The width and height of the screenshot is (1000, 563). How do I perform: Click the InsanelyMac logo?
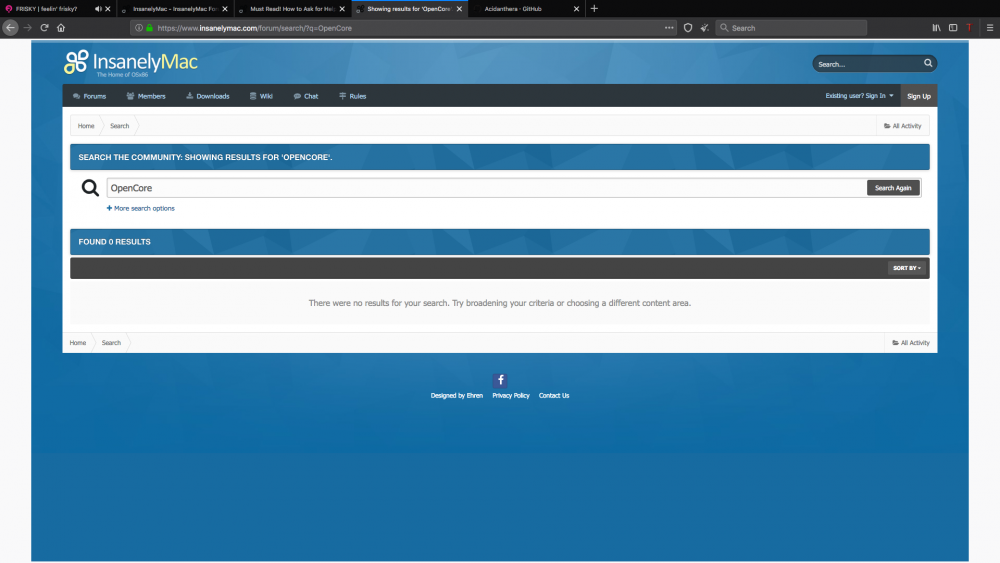coord(131,63)
